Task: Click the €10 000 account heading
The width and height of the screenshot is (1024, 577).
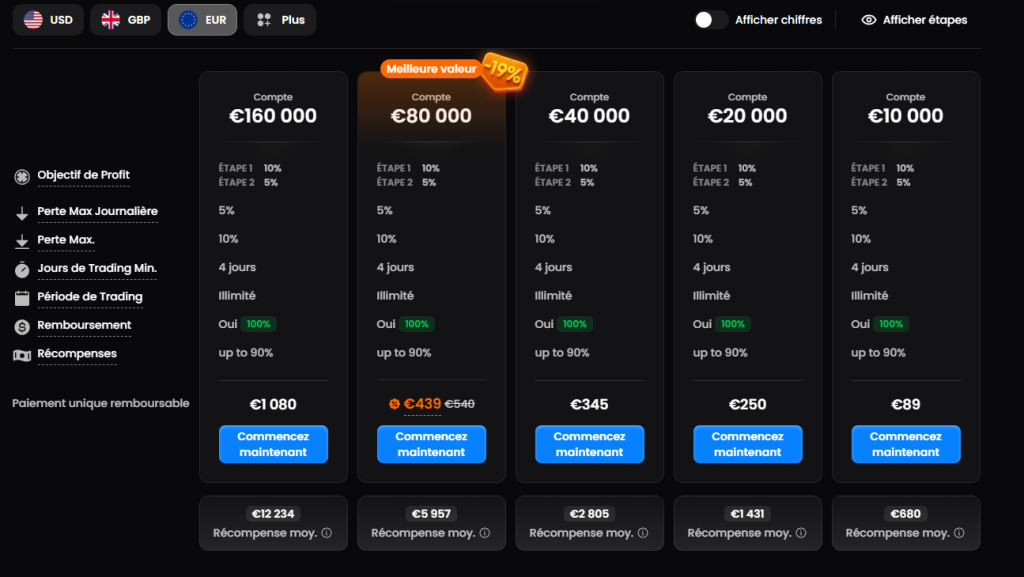Action: 906,116
